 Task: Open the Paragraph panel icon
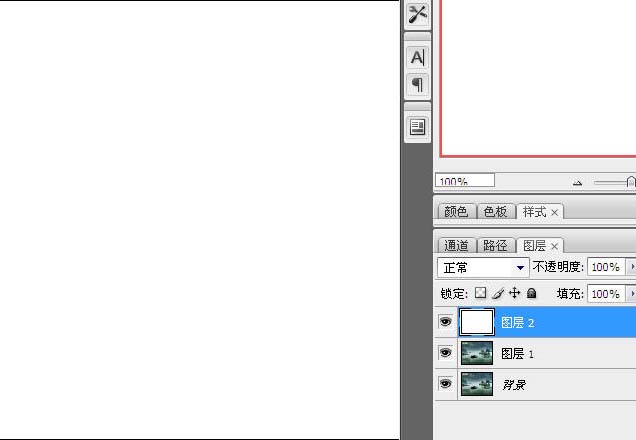pos(417,85)
